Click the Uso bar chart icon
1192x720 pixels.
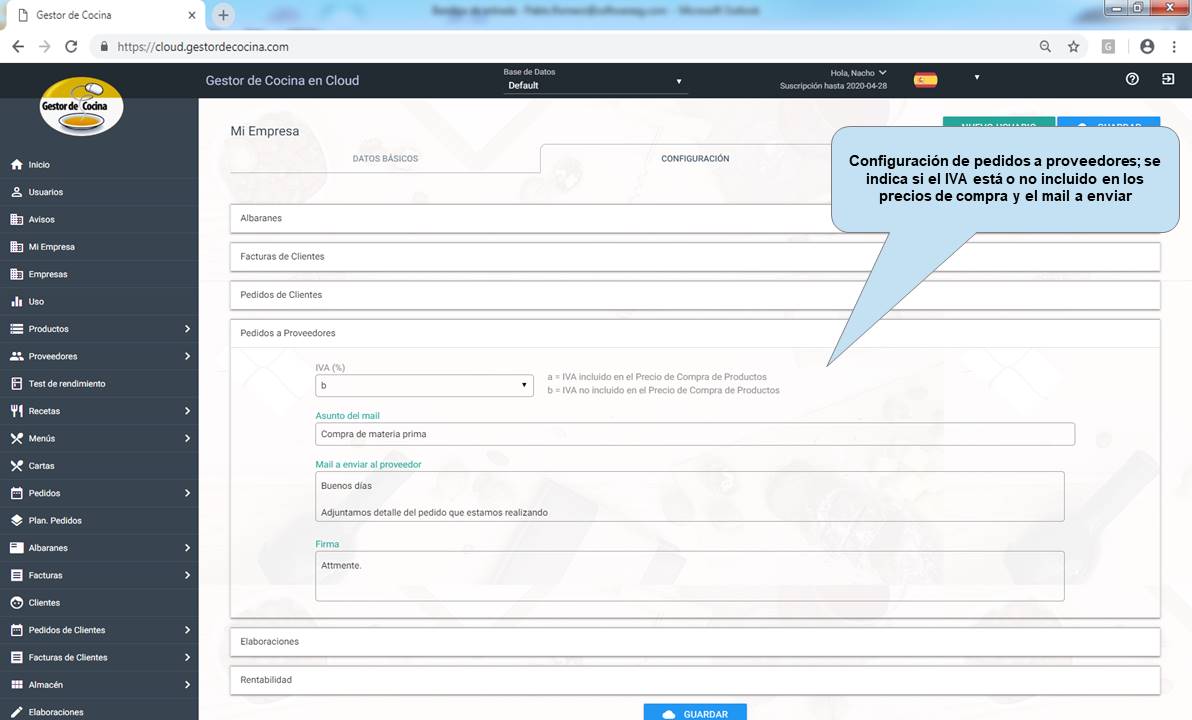pyautogui.click(x=16, y=302)
